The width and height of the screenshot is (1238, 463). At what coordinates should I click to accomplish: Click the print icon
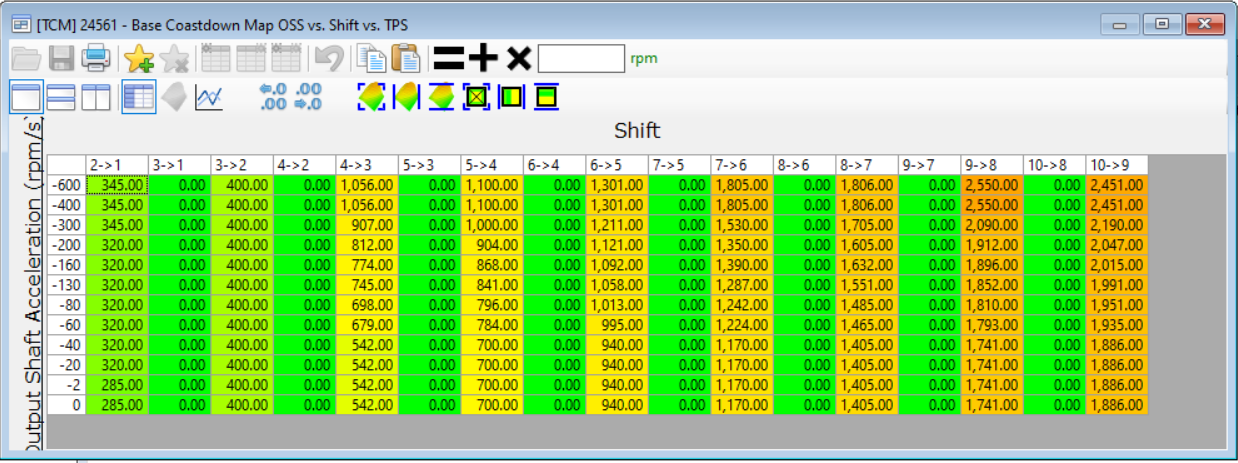pos(95,59)
